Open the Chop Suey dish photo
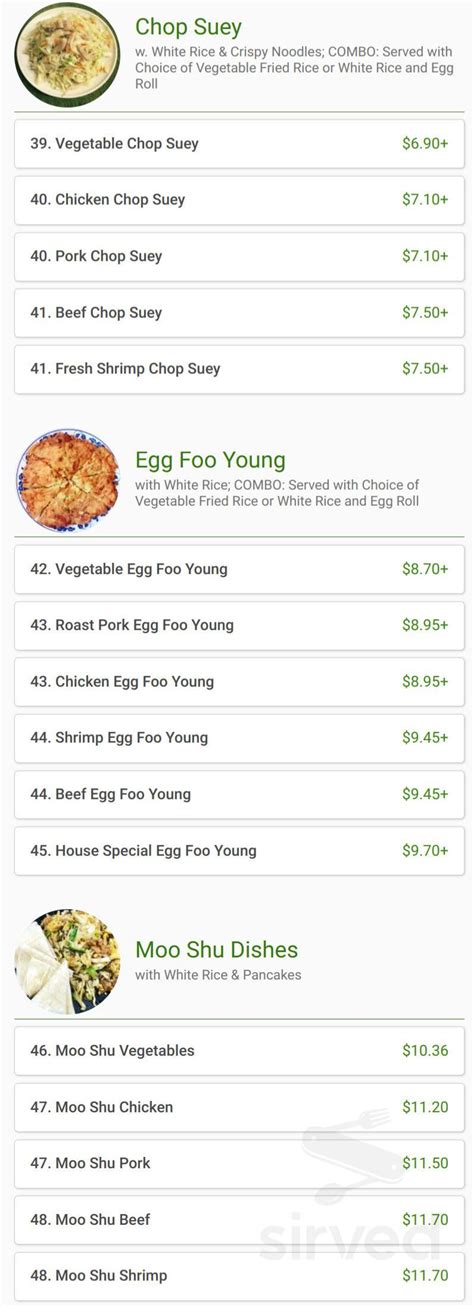The image size is (474, 1307). 67,55
